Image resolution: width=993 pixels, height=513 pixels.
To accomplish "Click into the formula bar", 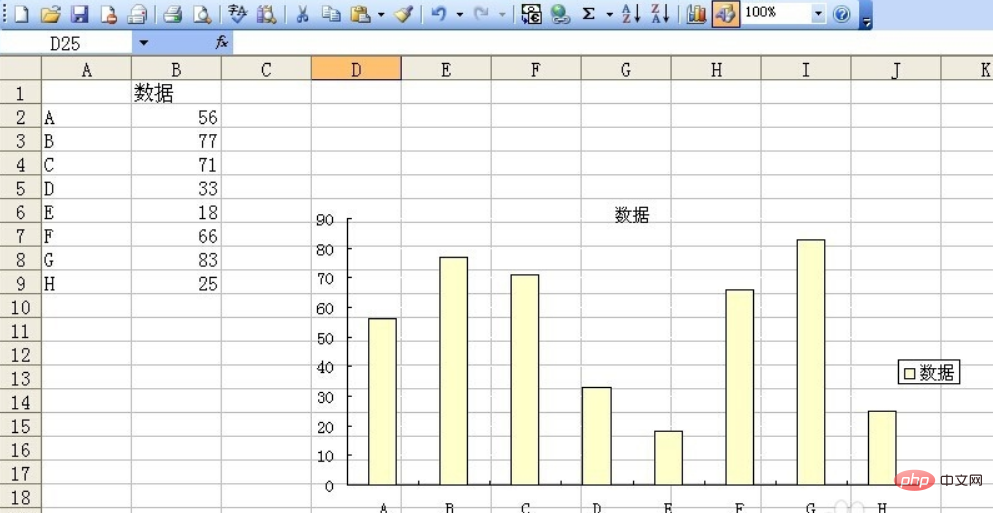I will click(x=612, y=43).
